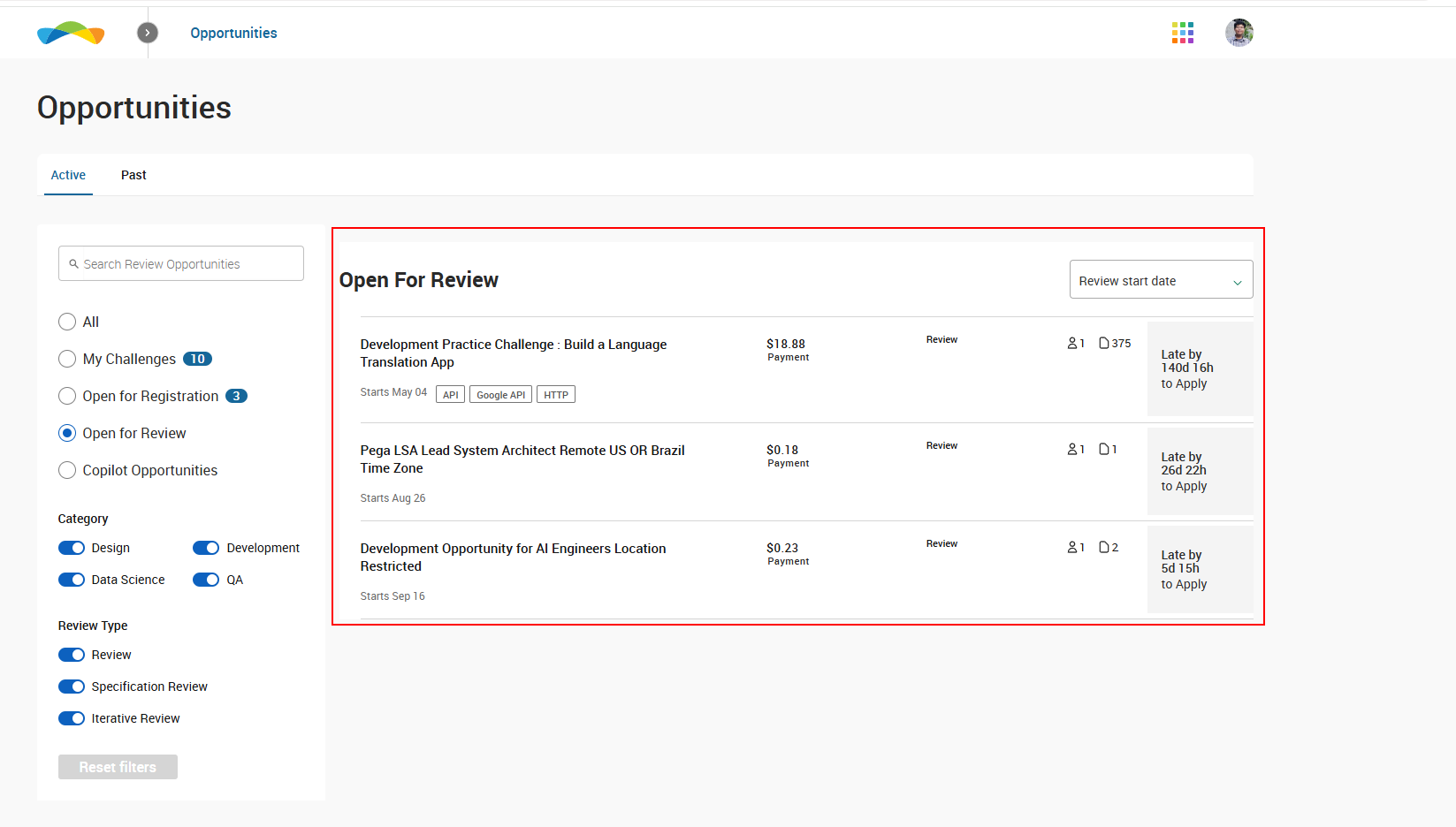Disable the Specification Review toggle
1456x827 pixels.
[x=72, y=687]
